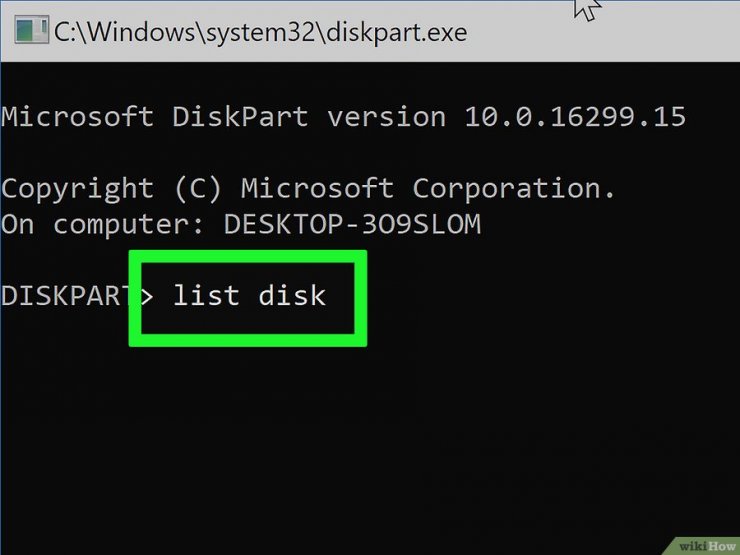
Task: Click the "Copyright" word in console
Action: (x=77, y=190)
